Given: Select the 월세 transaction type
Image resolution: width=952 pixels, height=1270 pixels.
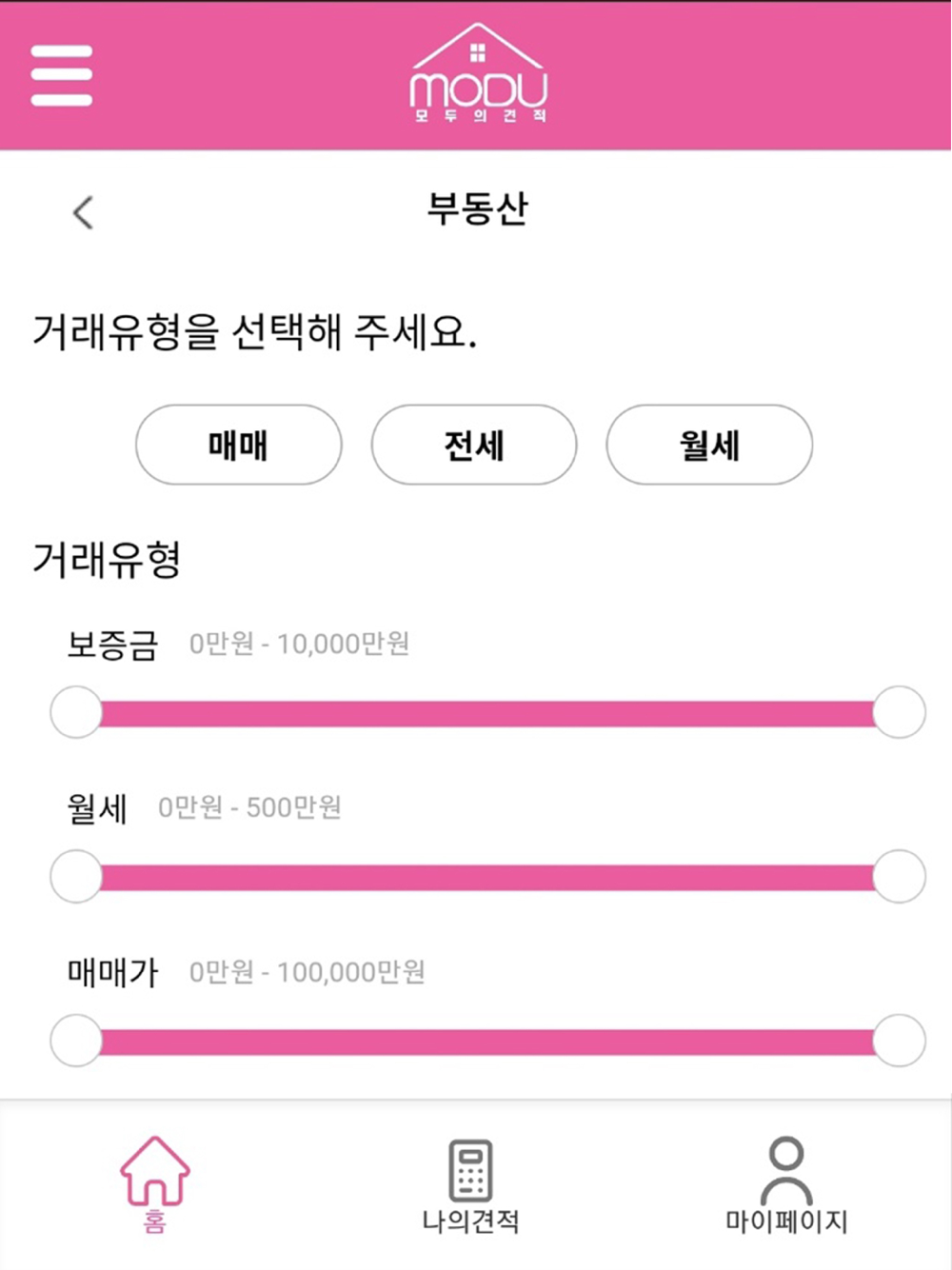Looking at the screenshot, I should click(x=709, y=445).
